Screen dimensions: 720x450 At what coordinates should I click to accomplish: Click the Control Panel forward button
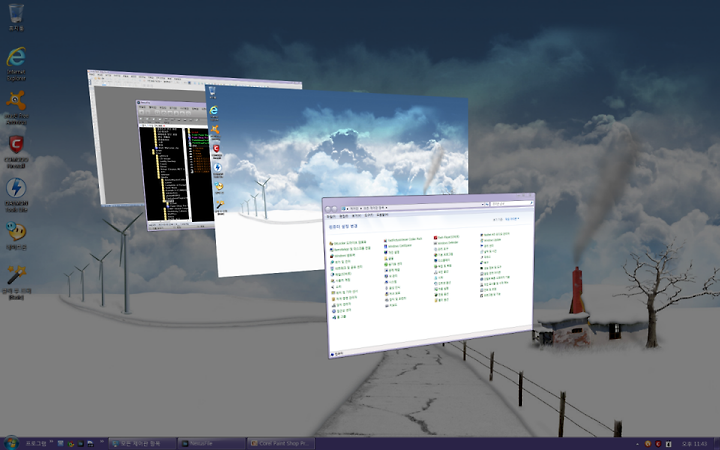[334, 209]
